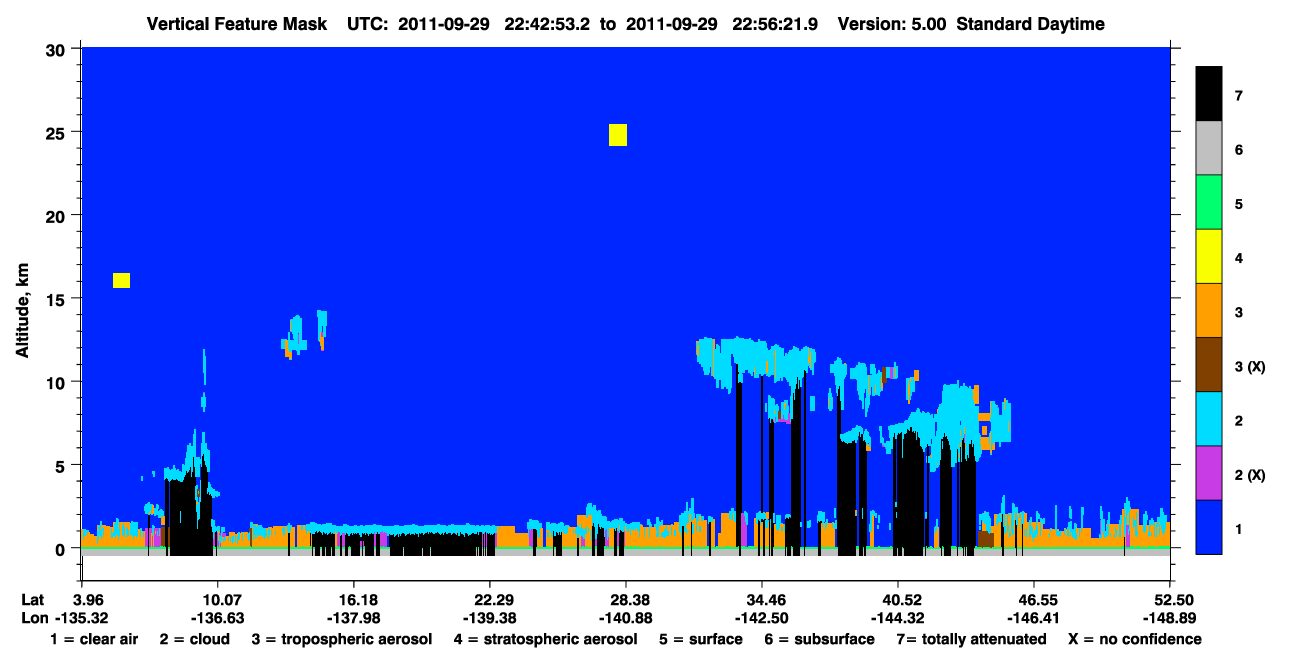Click the '20' altitude tick label

pyautogui.click(x=58, y=215)
